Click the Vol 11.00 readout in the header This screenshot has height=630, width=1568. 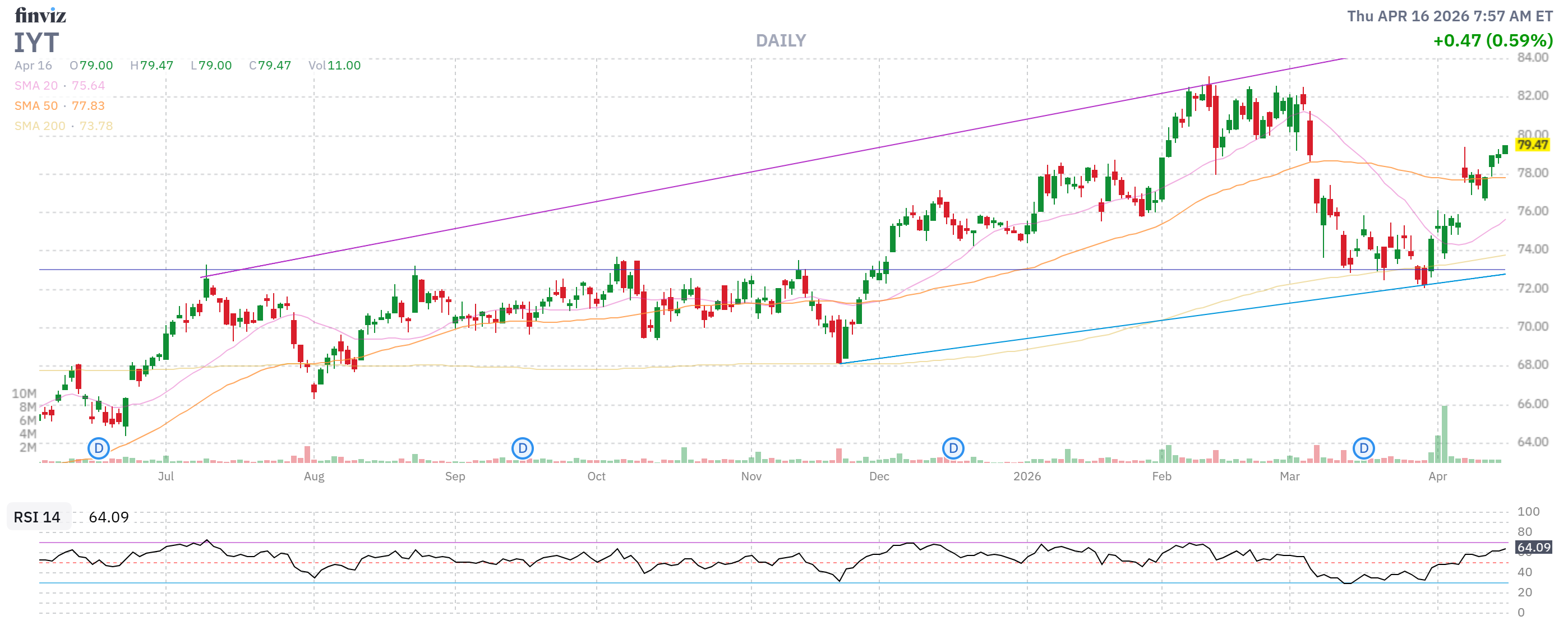pos(334,65)
